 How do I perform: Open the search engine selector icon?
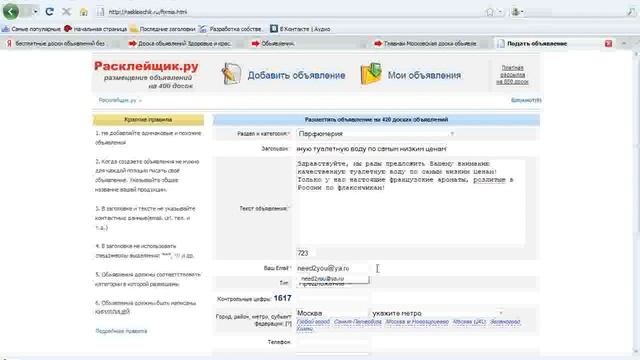(517, 12)
